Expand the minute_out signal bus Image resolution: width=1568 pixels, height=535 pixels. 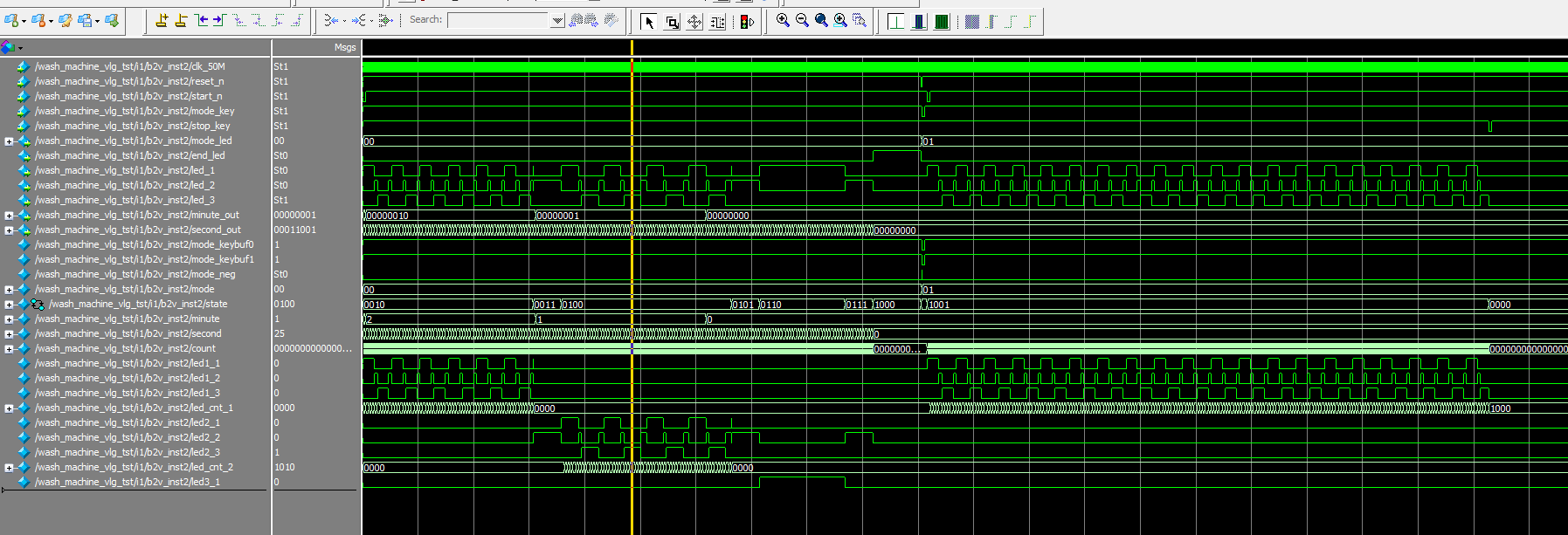[9, 215]
